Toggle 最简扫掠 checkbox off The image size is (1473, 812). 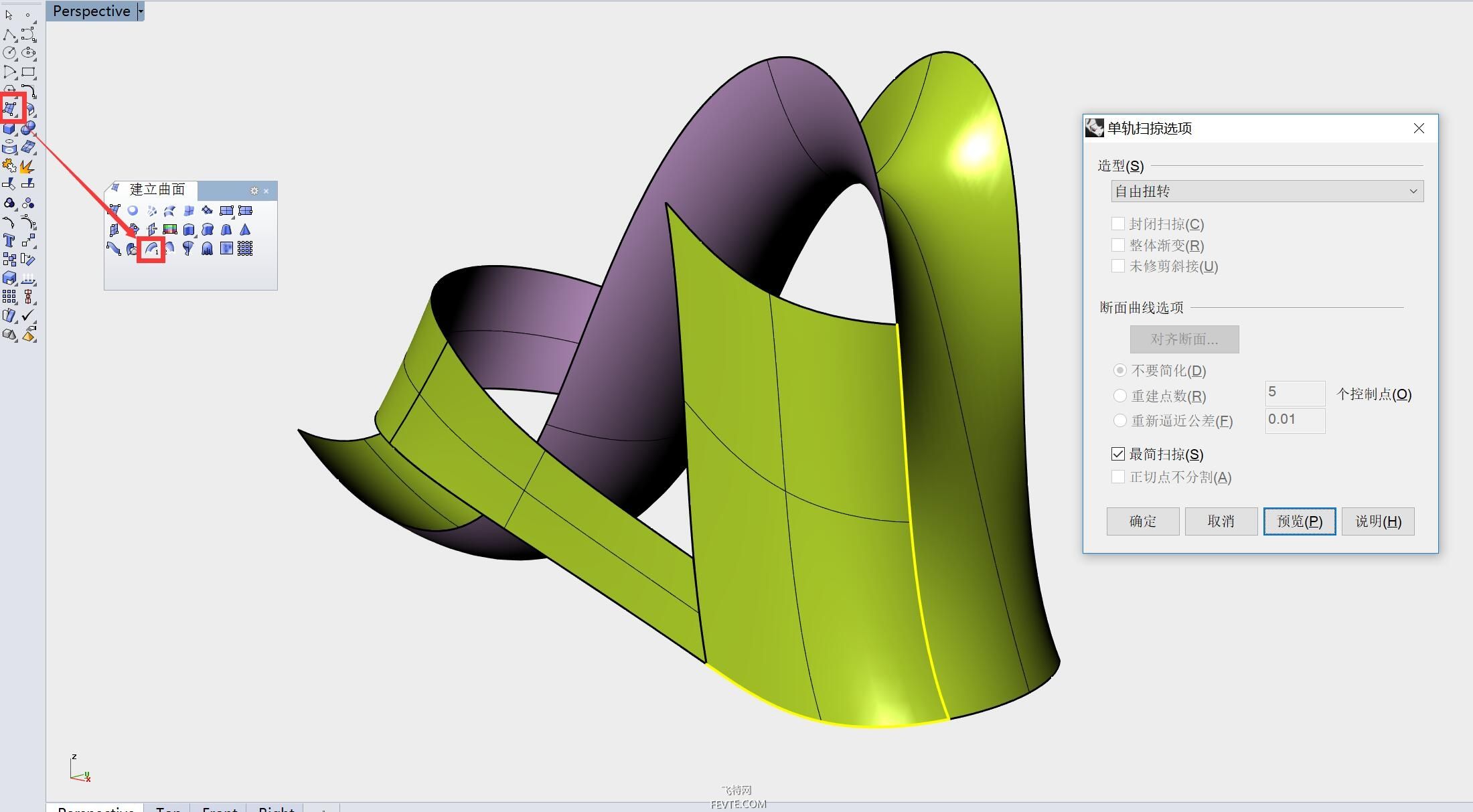pos(1117,454)
